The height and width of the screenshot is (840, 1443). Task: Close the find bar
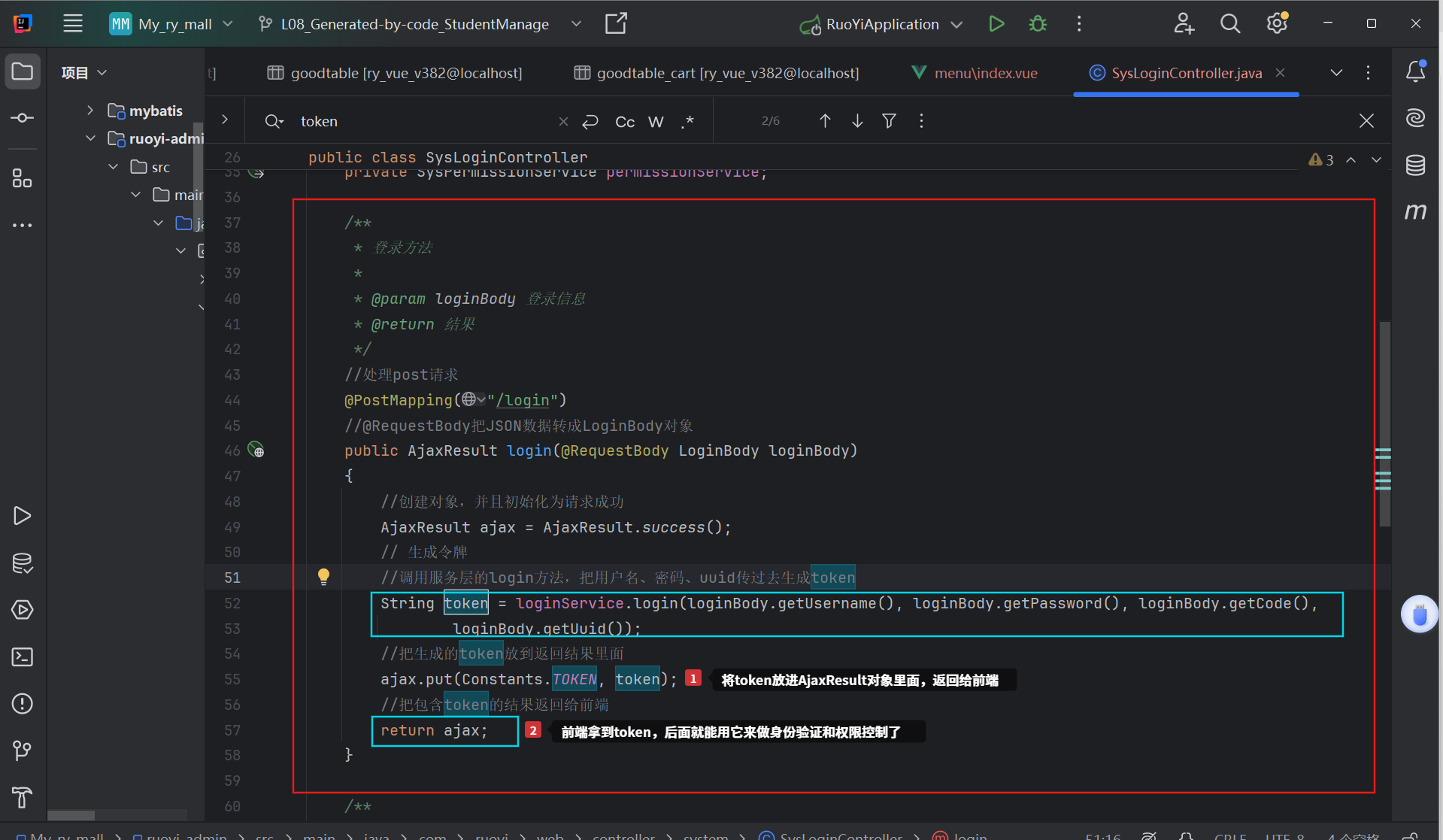[x=1367, y=121]
